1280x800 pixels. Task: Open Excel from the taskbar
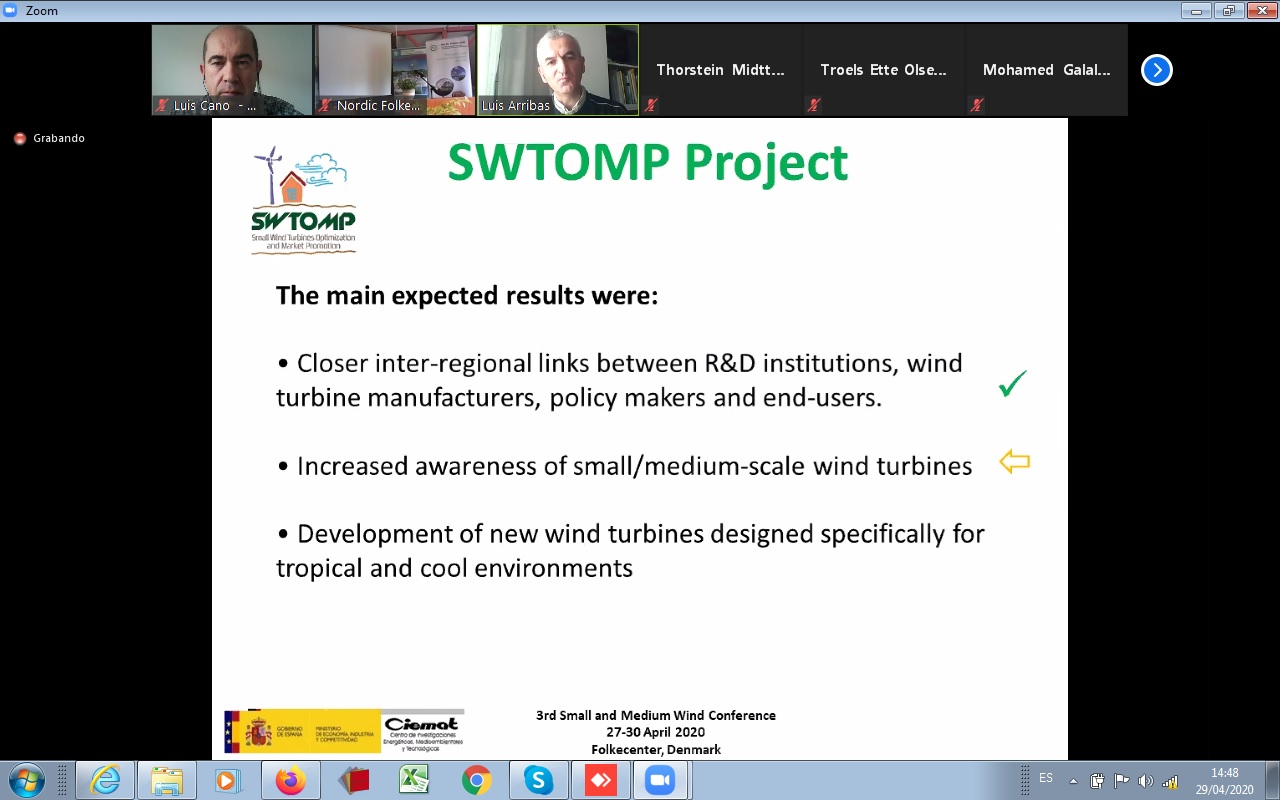tap(415, 780)
